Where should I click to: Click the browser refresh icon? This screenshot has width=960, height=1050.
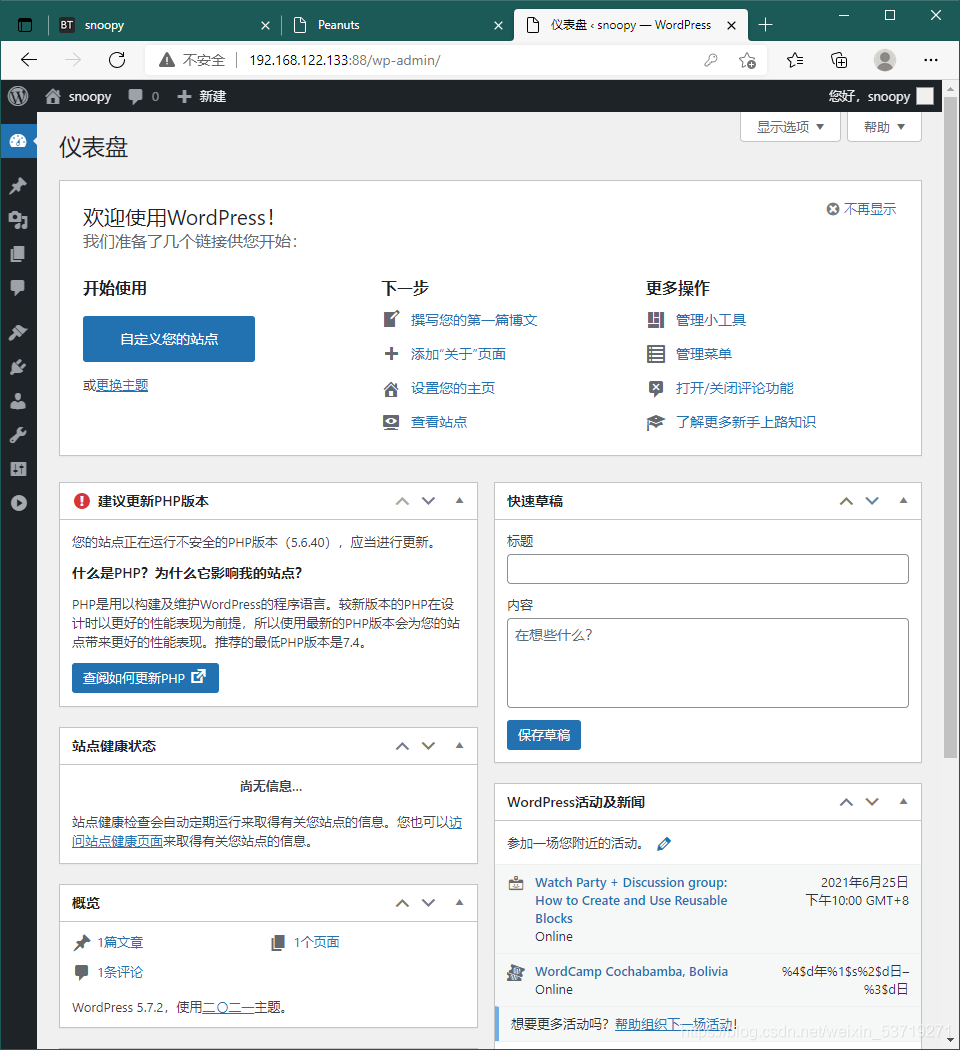click(117, 60)
